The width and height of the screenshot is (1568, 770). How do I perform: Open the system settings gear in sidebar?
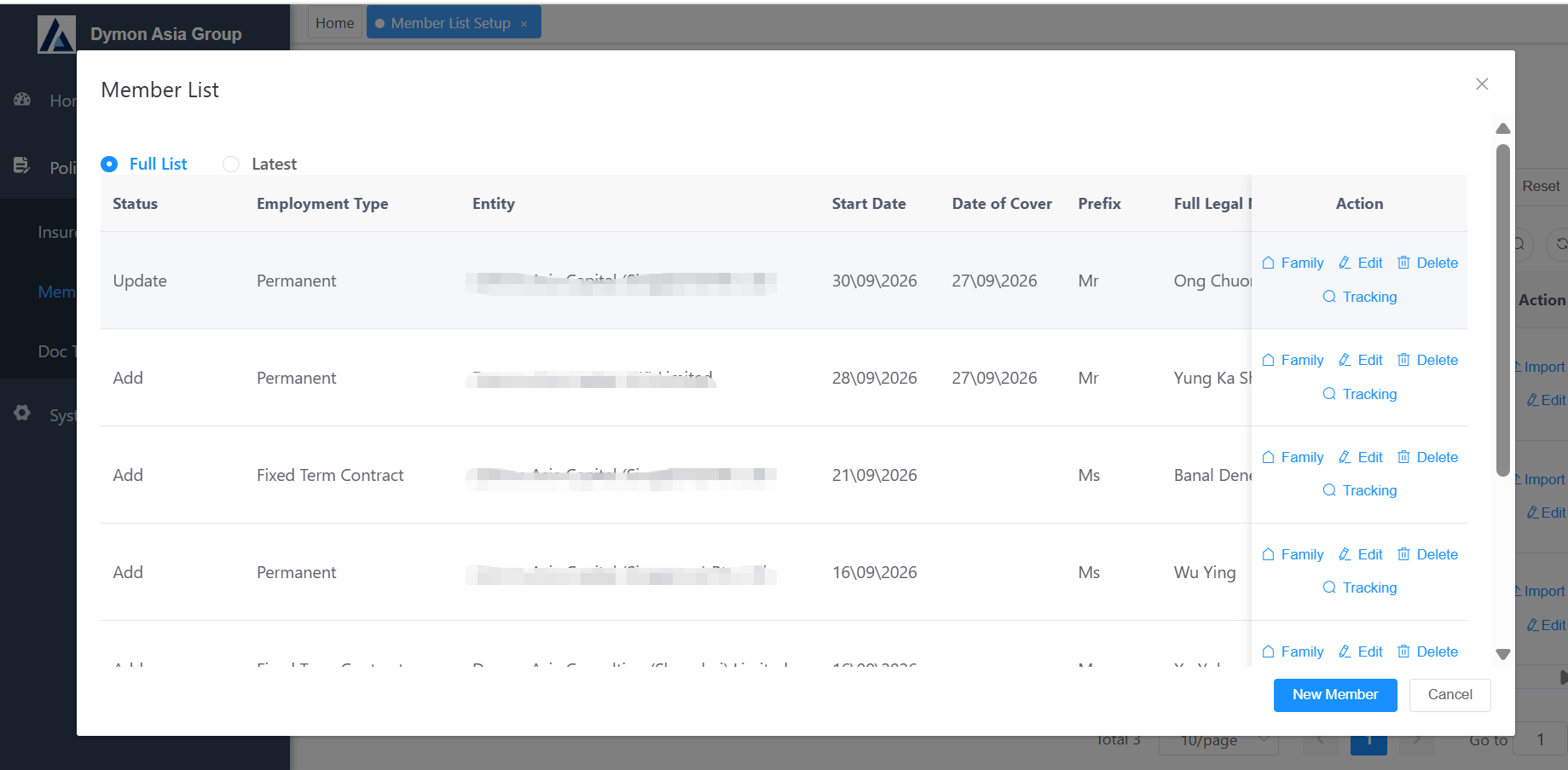pos(22,414)
